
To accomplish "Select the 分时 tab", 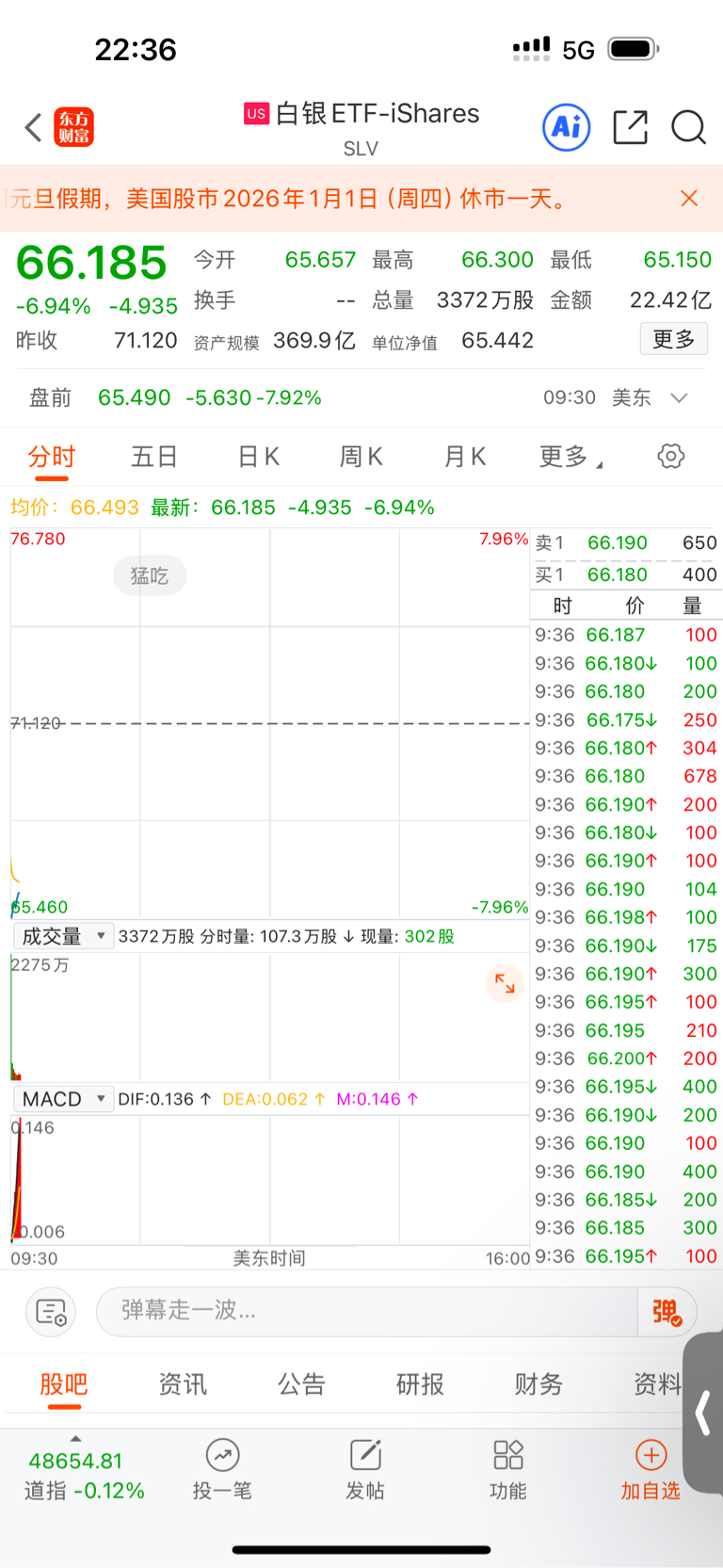I will [52, 458].
